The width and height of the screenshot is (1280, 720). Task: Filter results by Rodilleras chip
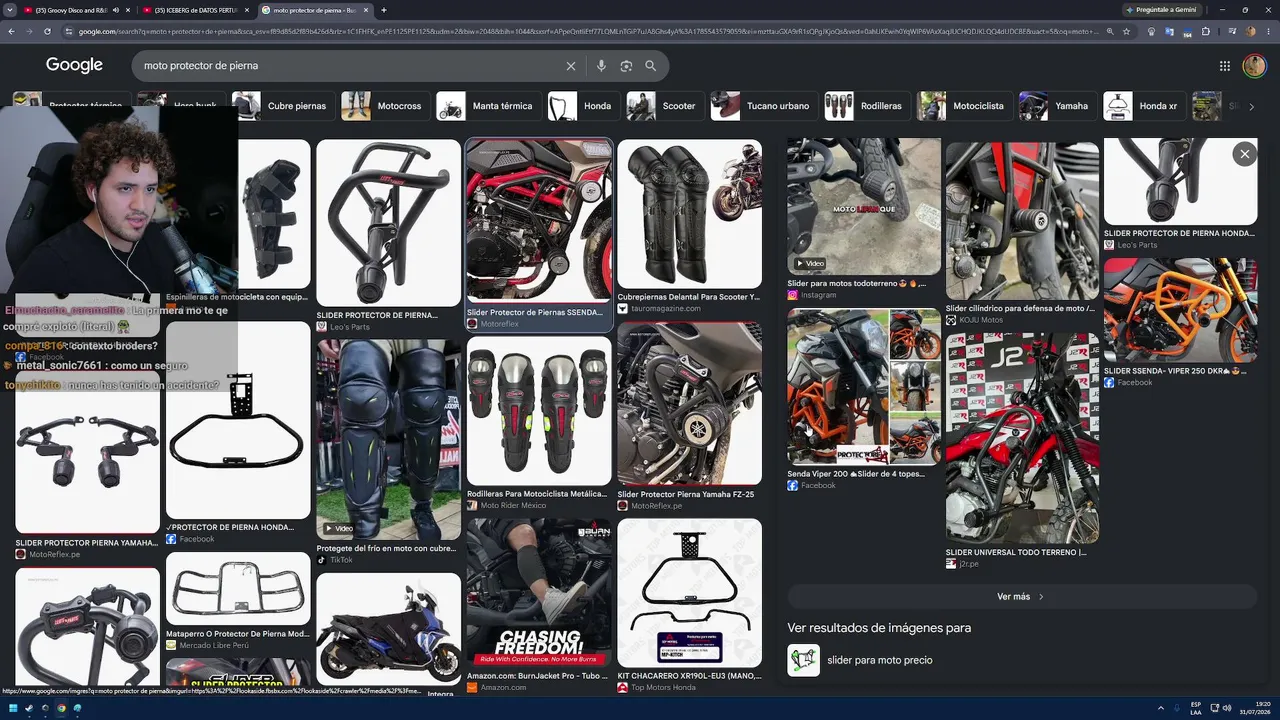tap(868, 106)
